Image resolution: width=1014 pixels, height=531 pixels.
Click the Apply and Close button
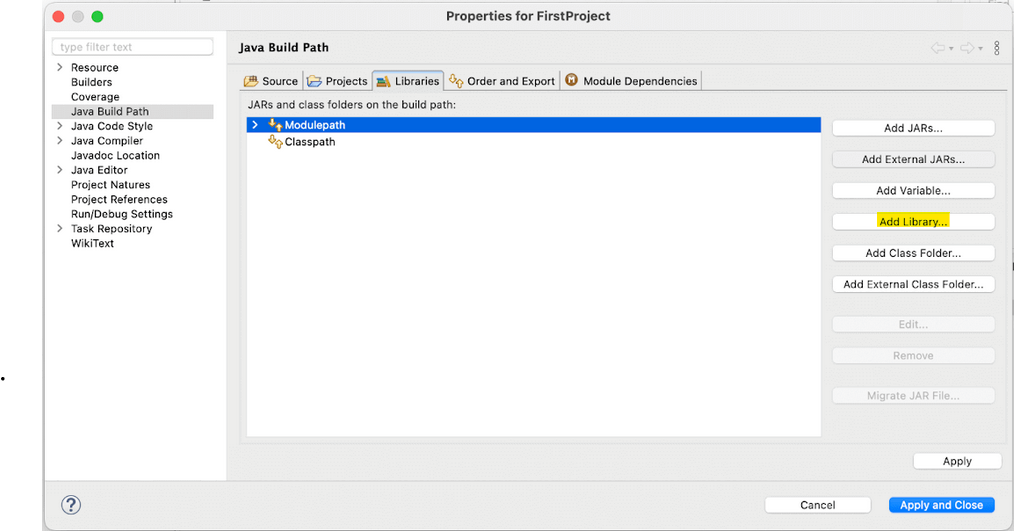tap(942, 505)
